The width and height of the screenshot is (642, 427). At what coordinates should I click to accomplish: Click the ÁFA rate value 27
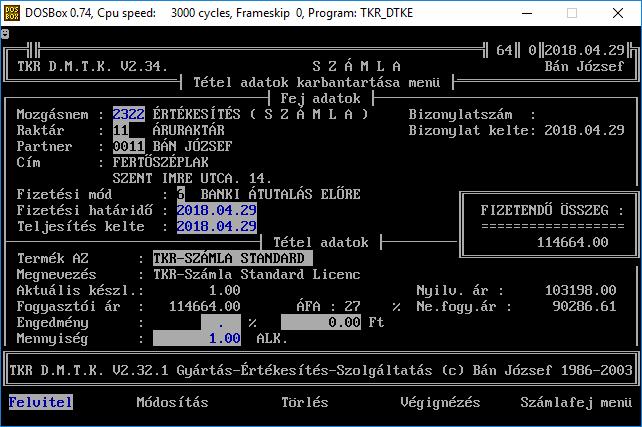tap(352, 306)
